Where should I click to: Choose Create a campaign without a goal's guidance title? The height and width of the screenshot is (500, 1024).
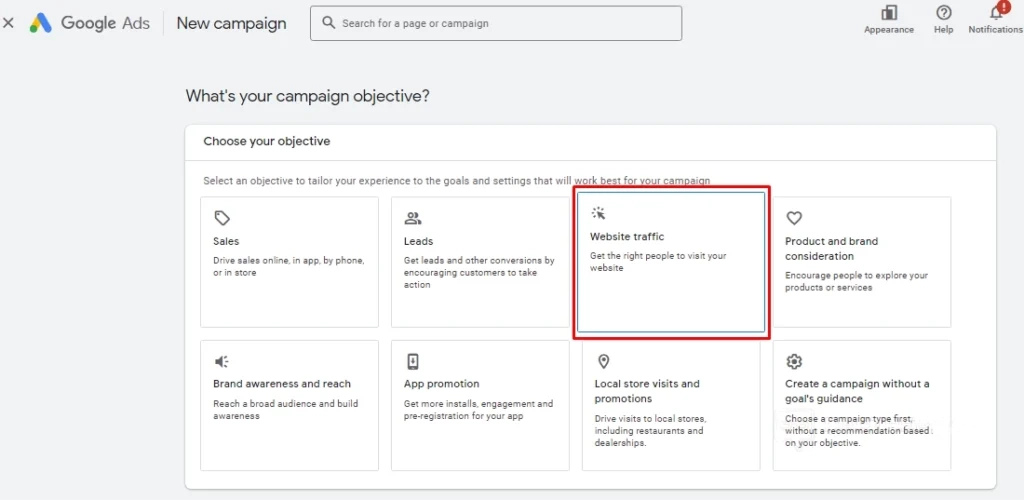tap(857, 391)
